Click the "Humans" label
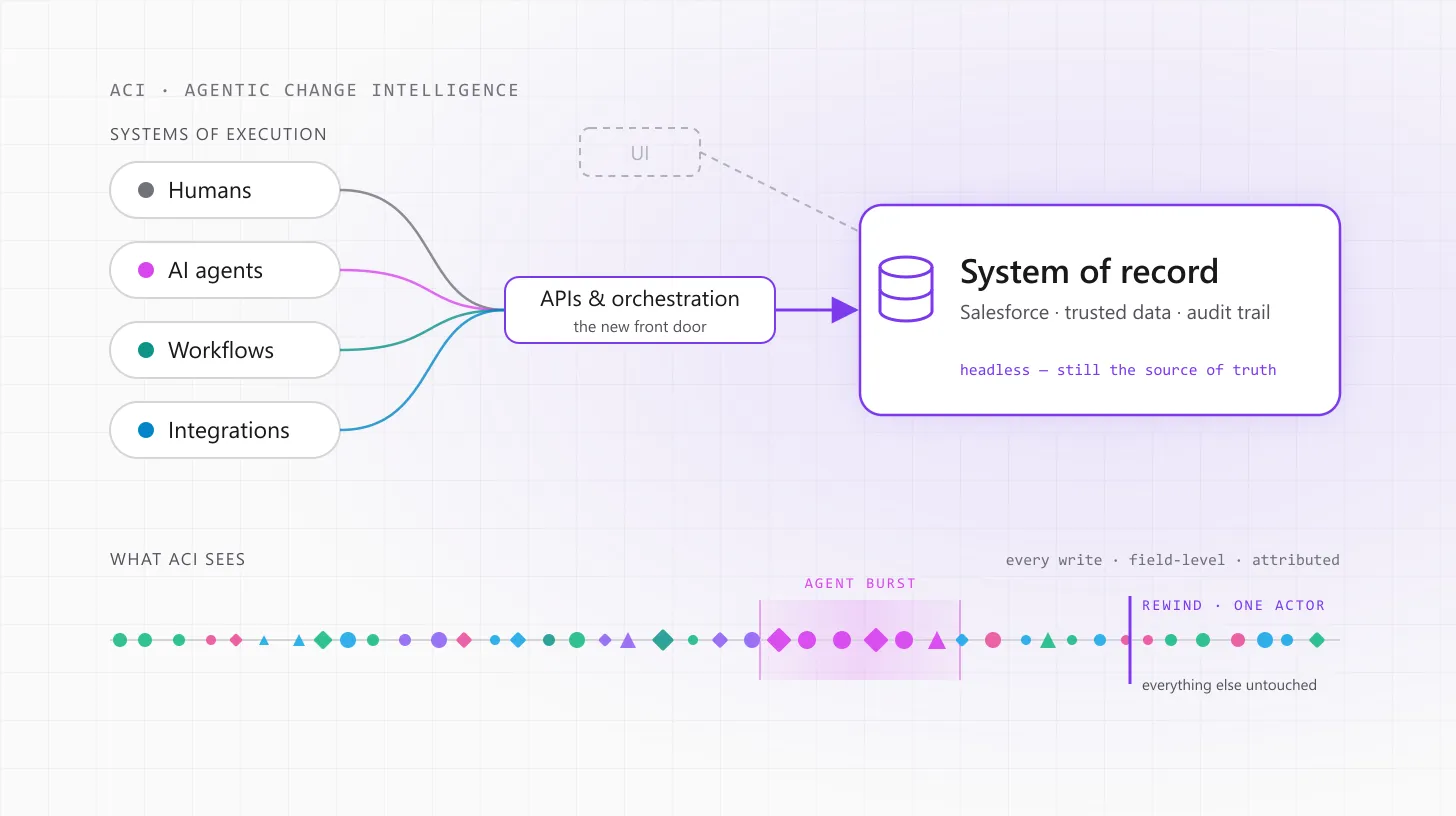The image size is (1456, 816). click(x=210, y=190)
